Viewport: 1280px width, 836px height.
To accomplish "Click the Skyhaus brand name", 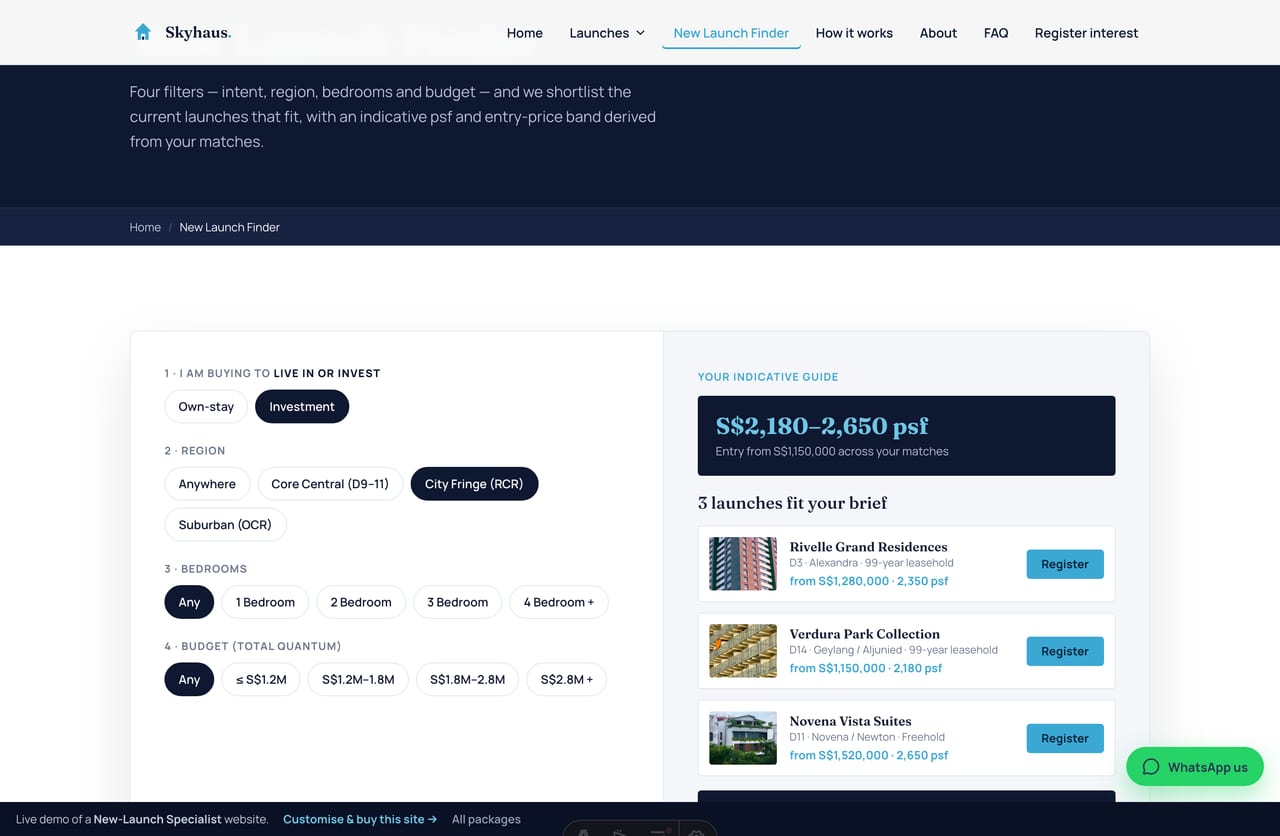I will tap(198, 33).
